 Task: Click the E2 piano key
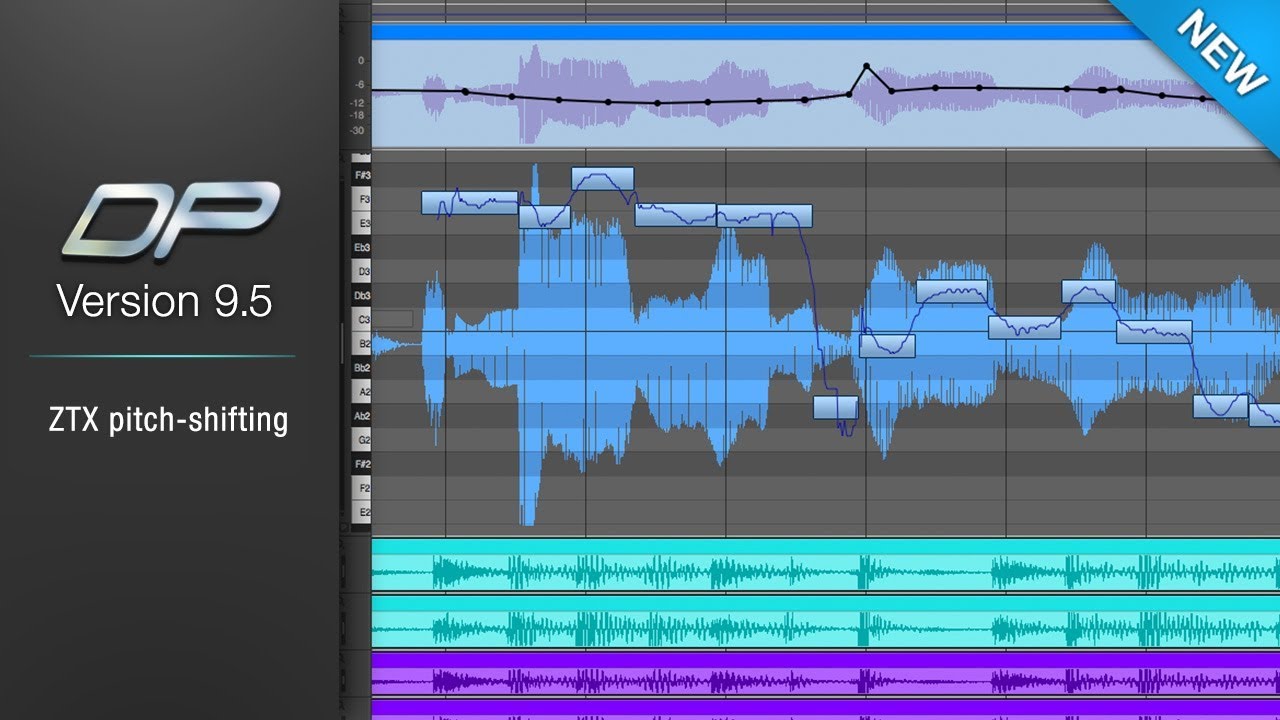361,512
